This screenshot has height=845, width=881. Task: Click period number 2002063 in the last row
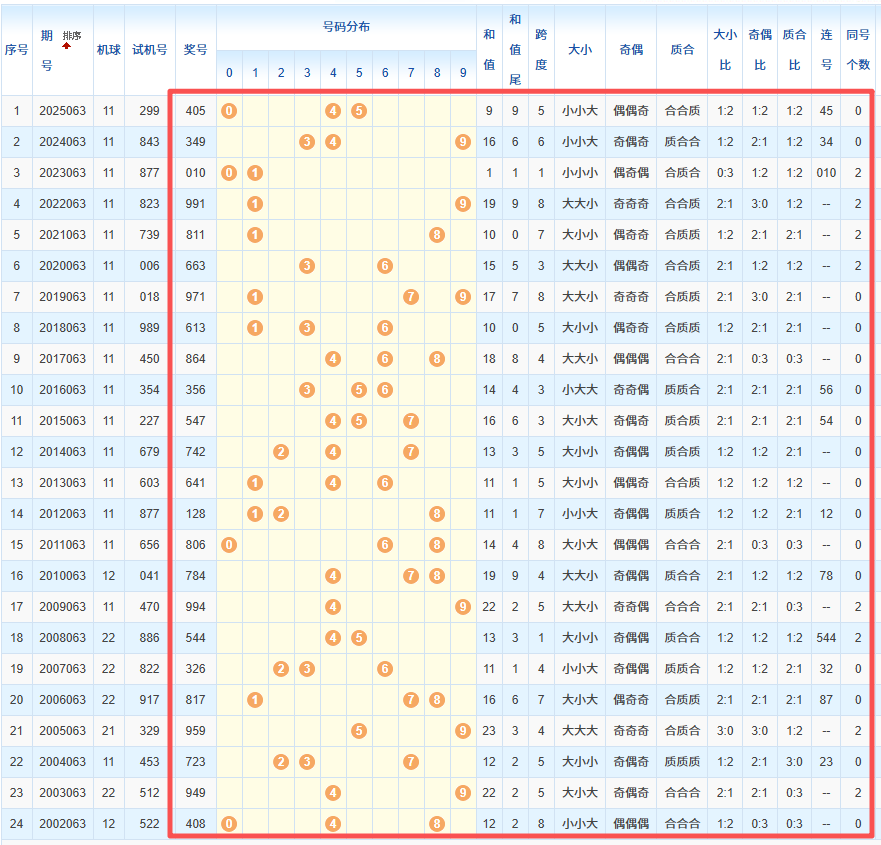click(x=63, y=824)
